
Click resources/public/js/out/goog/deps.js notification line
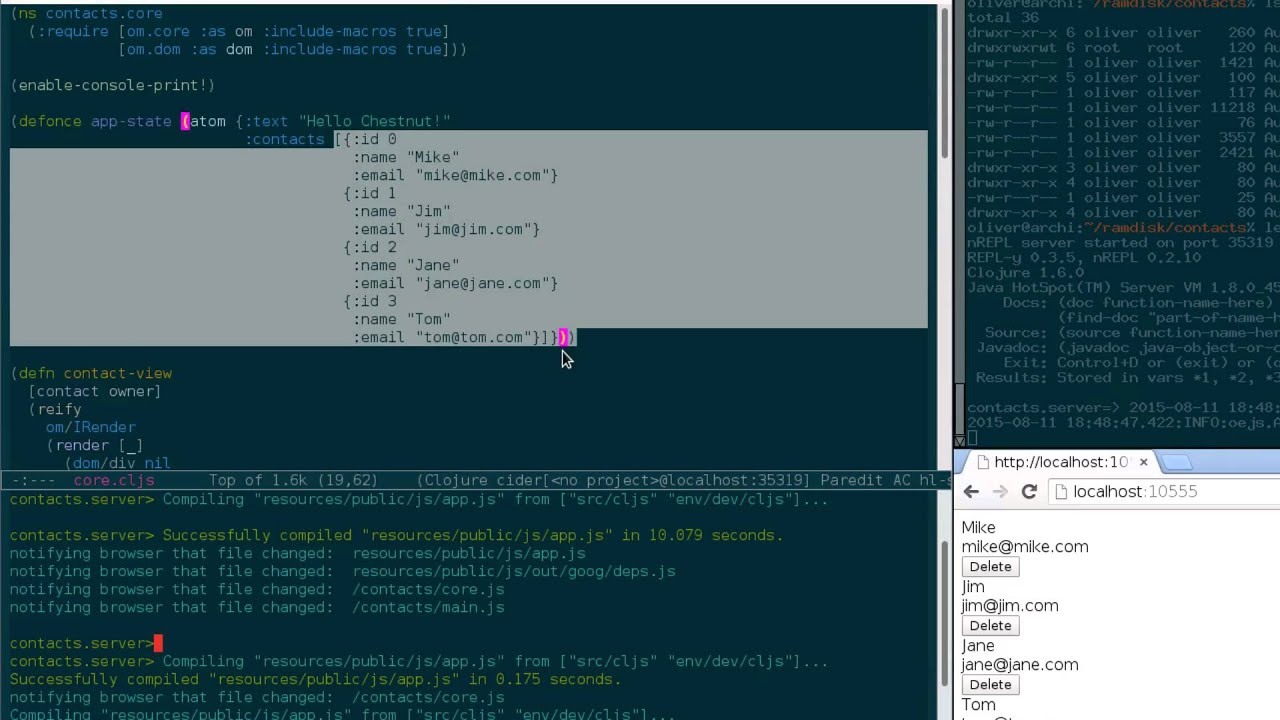click(343, 572)
